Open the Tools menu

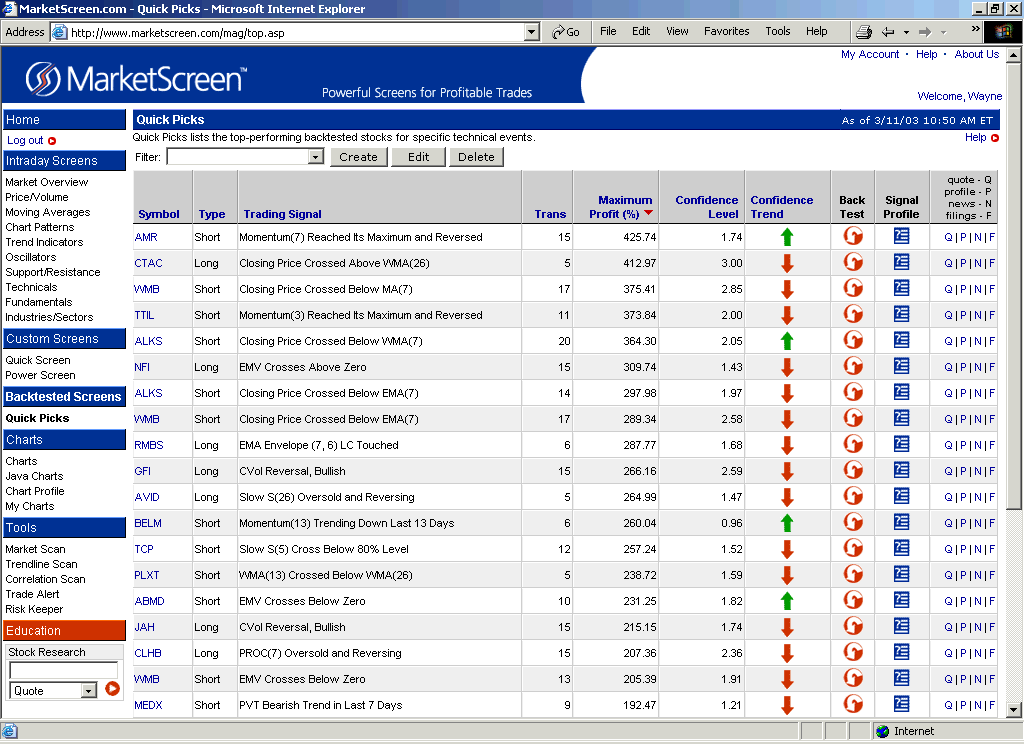pyautogui.click(x=777, y=31)
